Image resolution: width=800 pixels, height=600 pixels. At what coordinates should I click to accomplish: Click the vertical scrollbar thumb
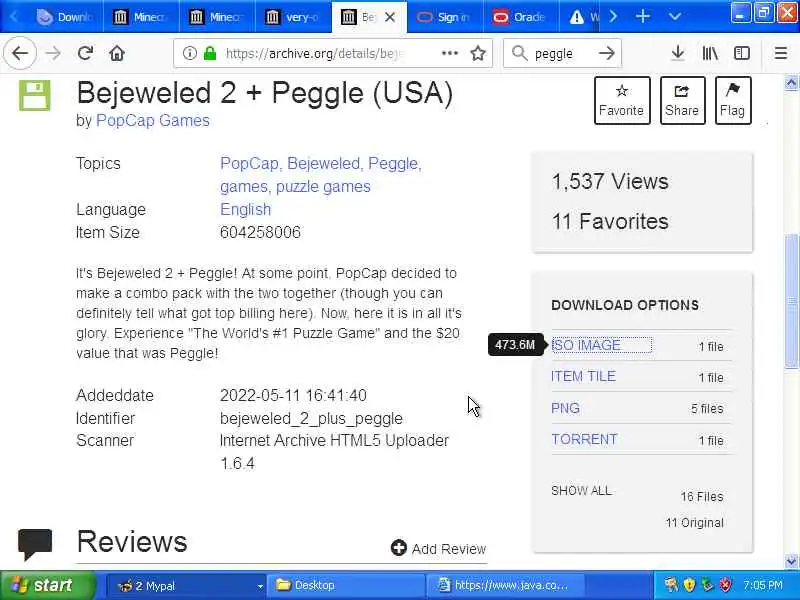click(791, 300)
